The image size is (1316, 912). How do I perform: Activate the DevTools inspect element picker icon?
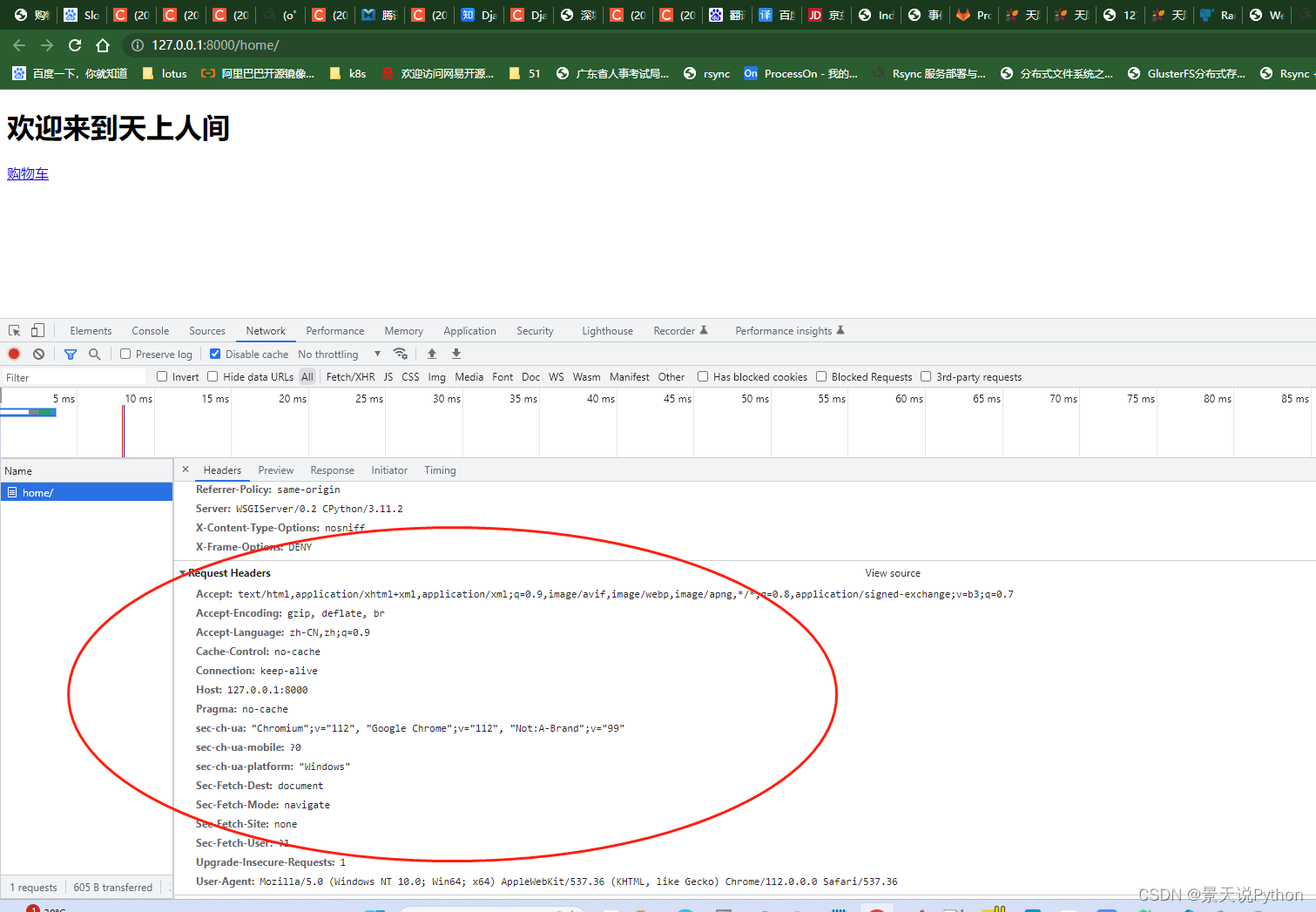15,331
